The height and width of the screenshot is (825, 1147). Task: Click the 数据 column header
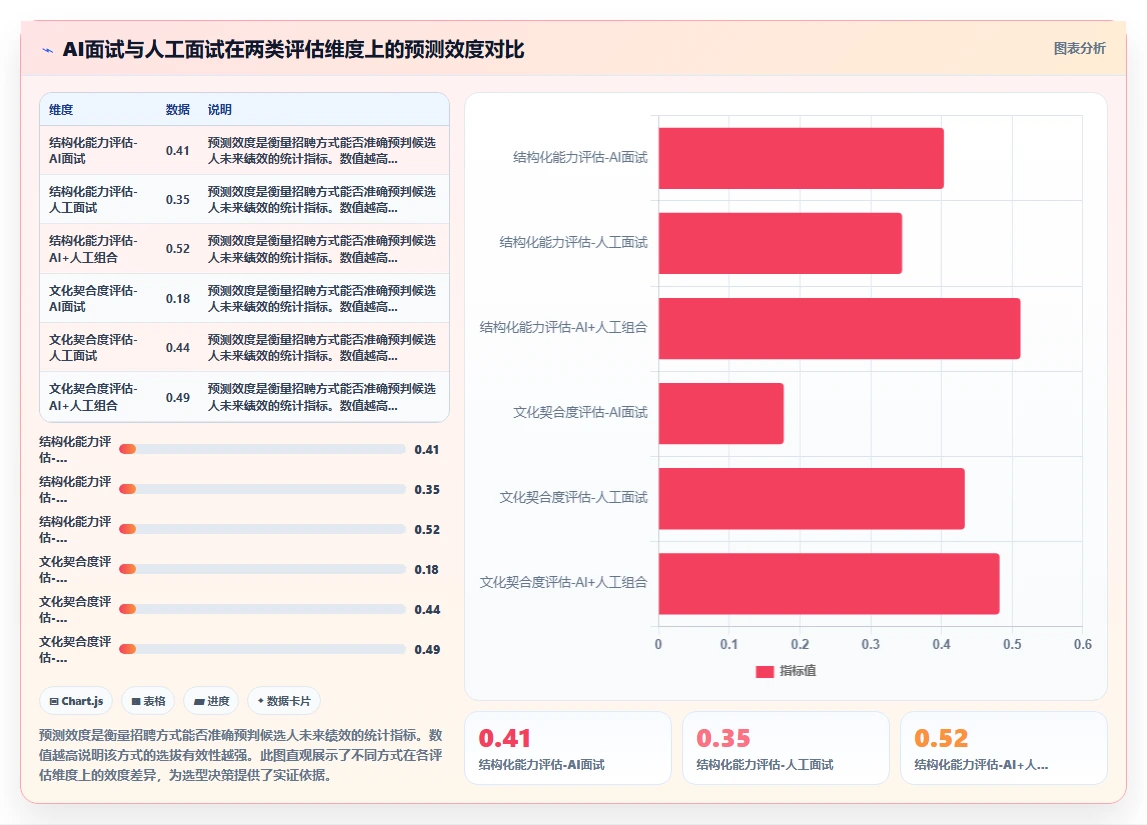pos(178,110)
